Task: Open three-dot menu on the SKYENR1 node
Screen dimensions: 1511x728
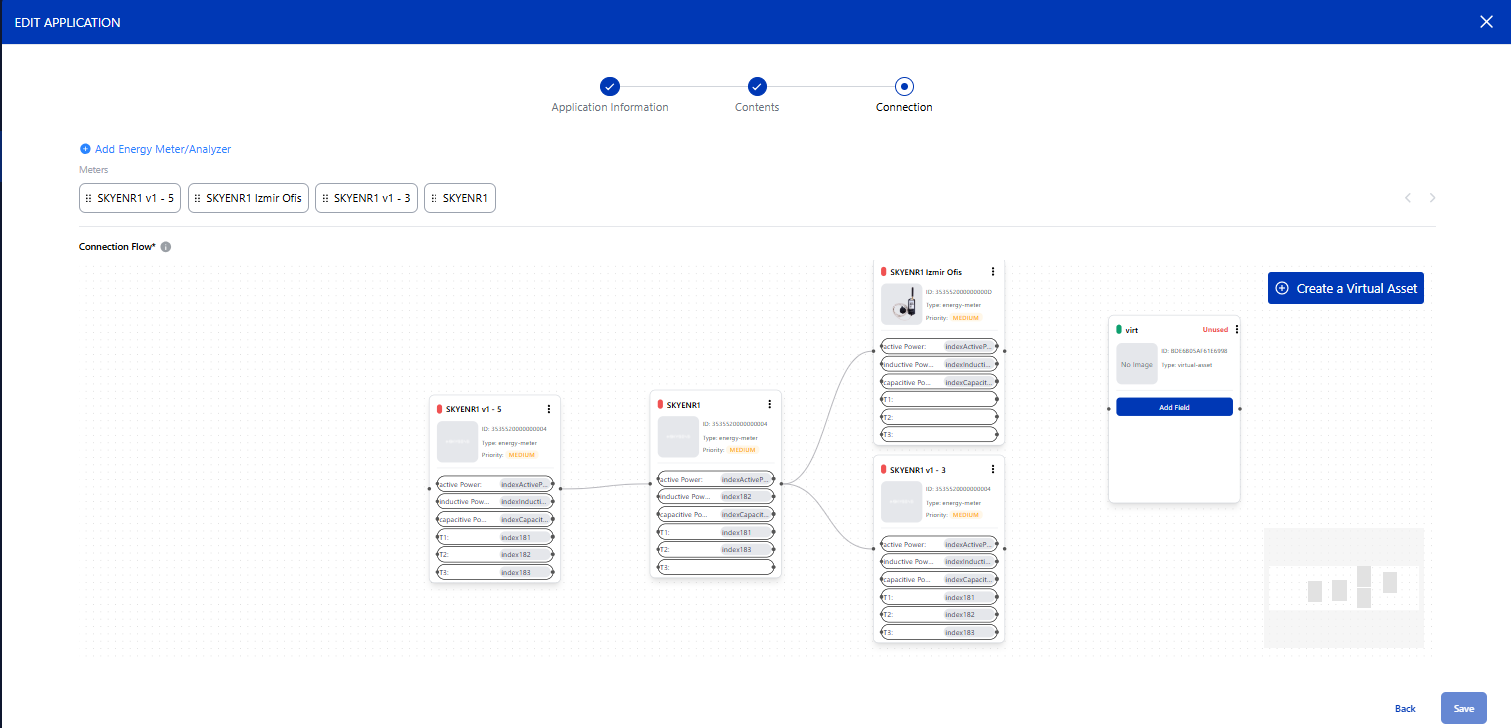Action: tap(769, 404)
